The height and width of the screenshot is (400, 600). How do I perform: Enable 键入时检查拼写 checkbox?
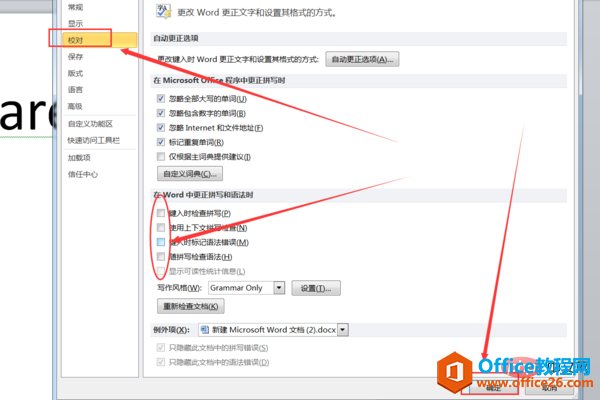click(x=161, y=213)
